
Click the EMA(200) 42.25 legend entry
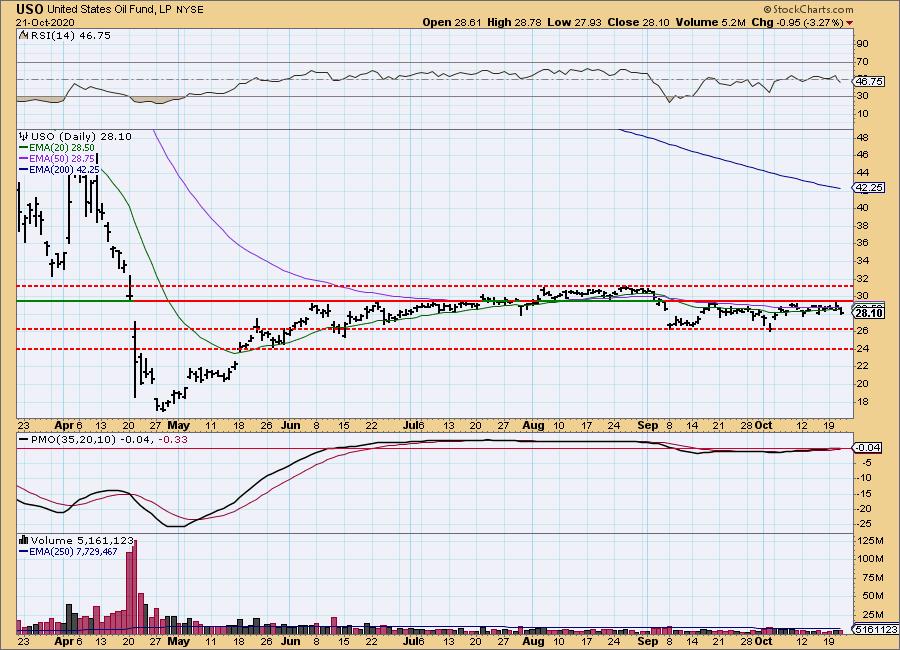(x=64, y=170)
